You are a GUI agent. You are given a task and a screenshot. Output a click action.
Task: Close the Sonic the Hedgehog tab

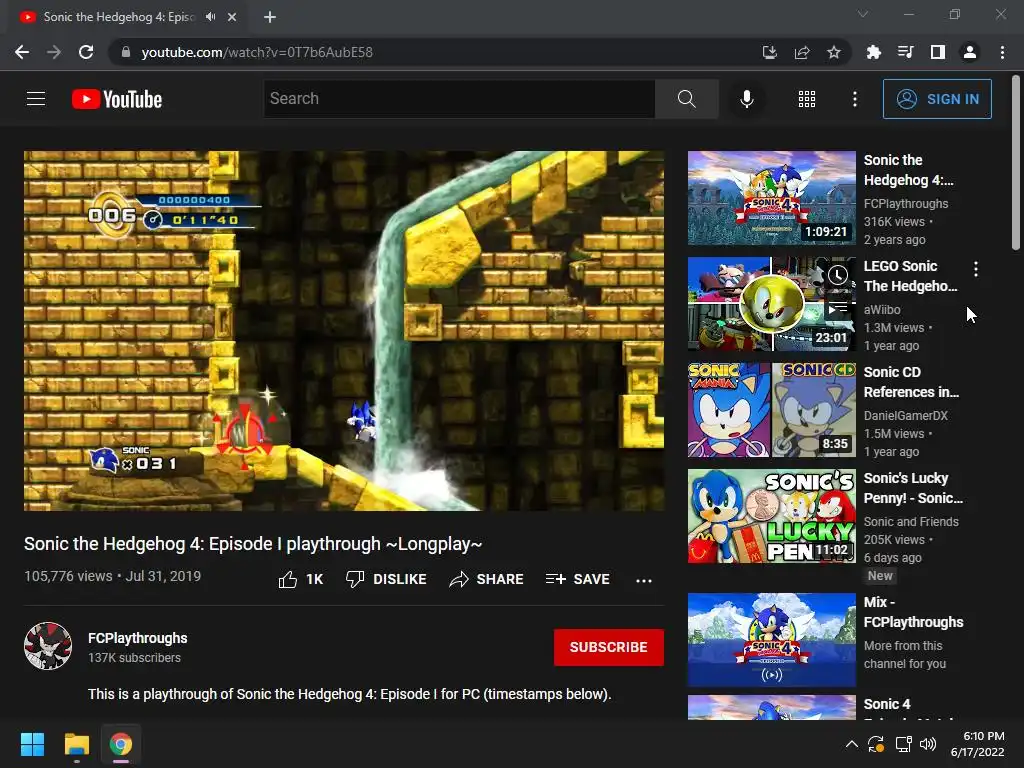coord(232,17)
